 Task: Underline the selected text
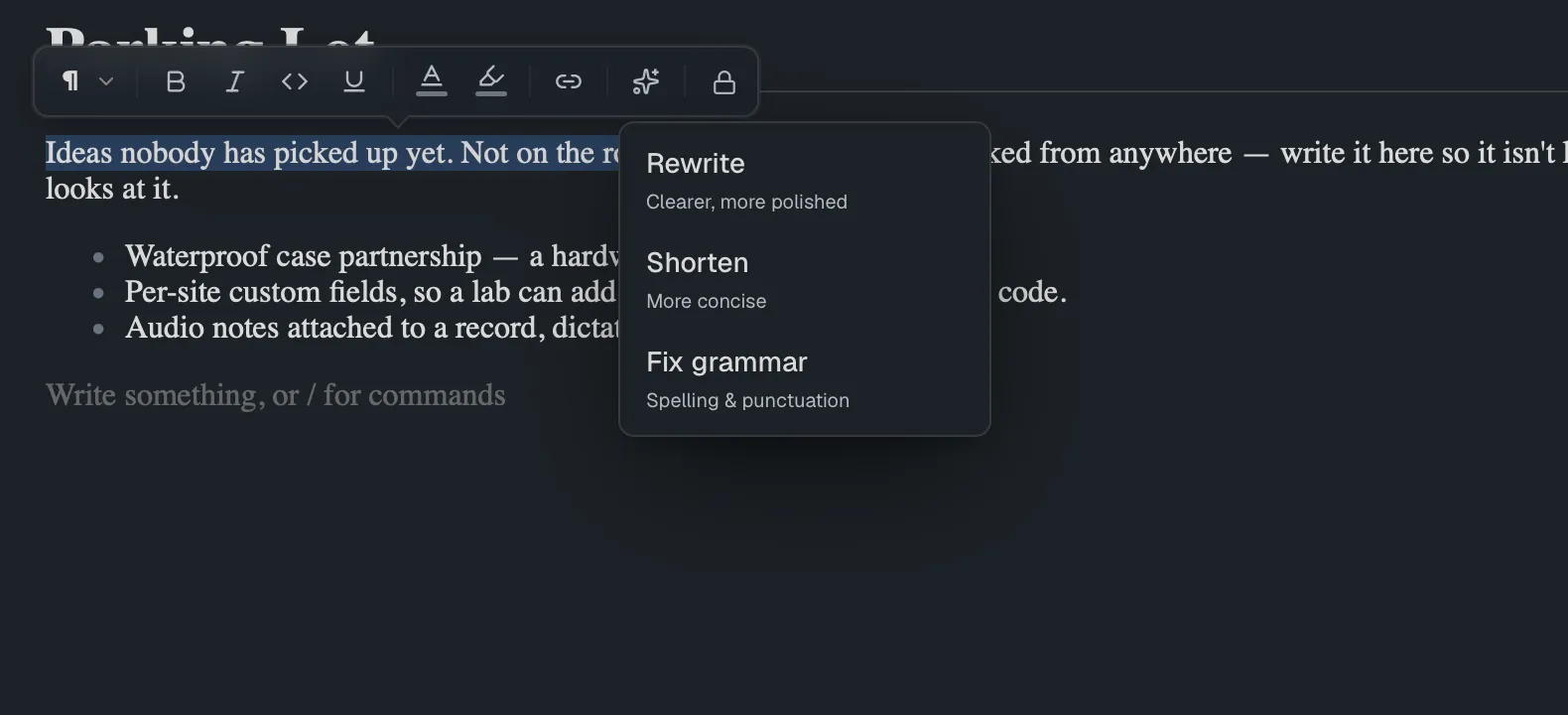pyautogui.click(x=354, y=81)
